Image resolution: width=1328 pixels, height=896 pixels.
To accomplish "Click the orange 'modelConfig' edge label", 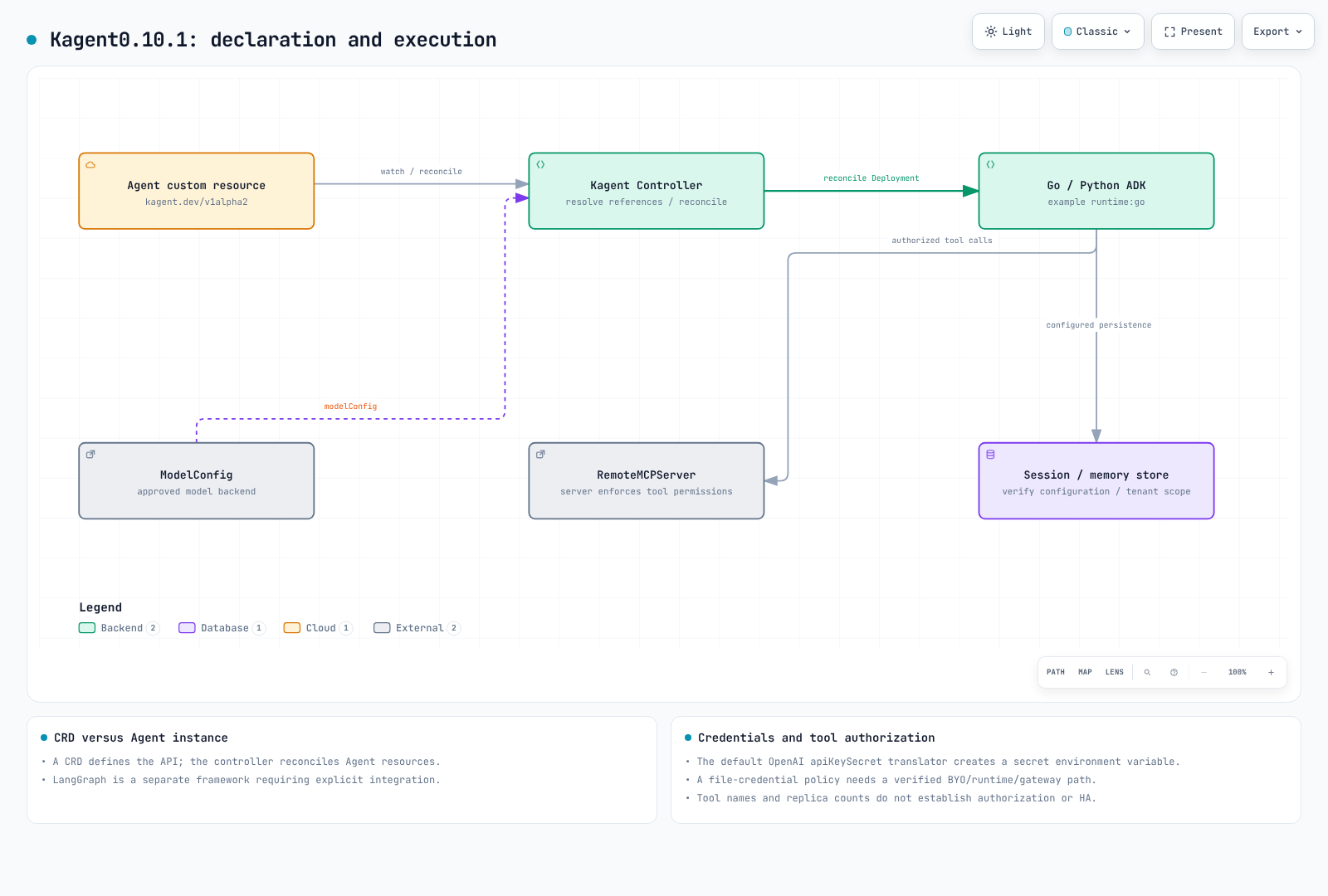I will point(350,407).
